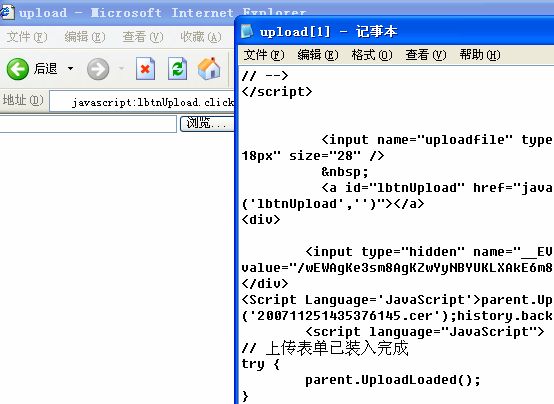Click the <input name="uploadfile" line in Notepad

pyautogui.click(x=437, y=140)
